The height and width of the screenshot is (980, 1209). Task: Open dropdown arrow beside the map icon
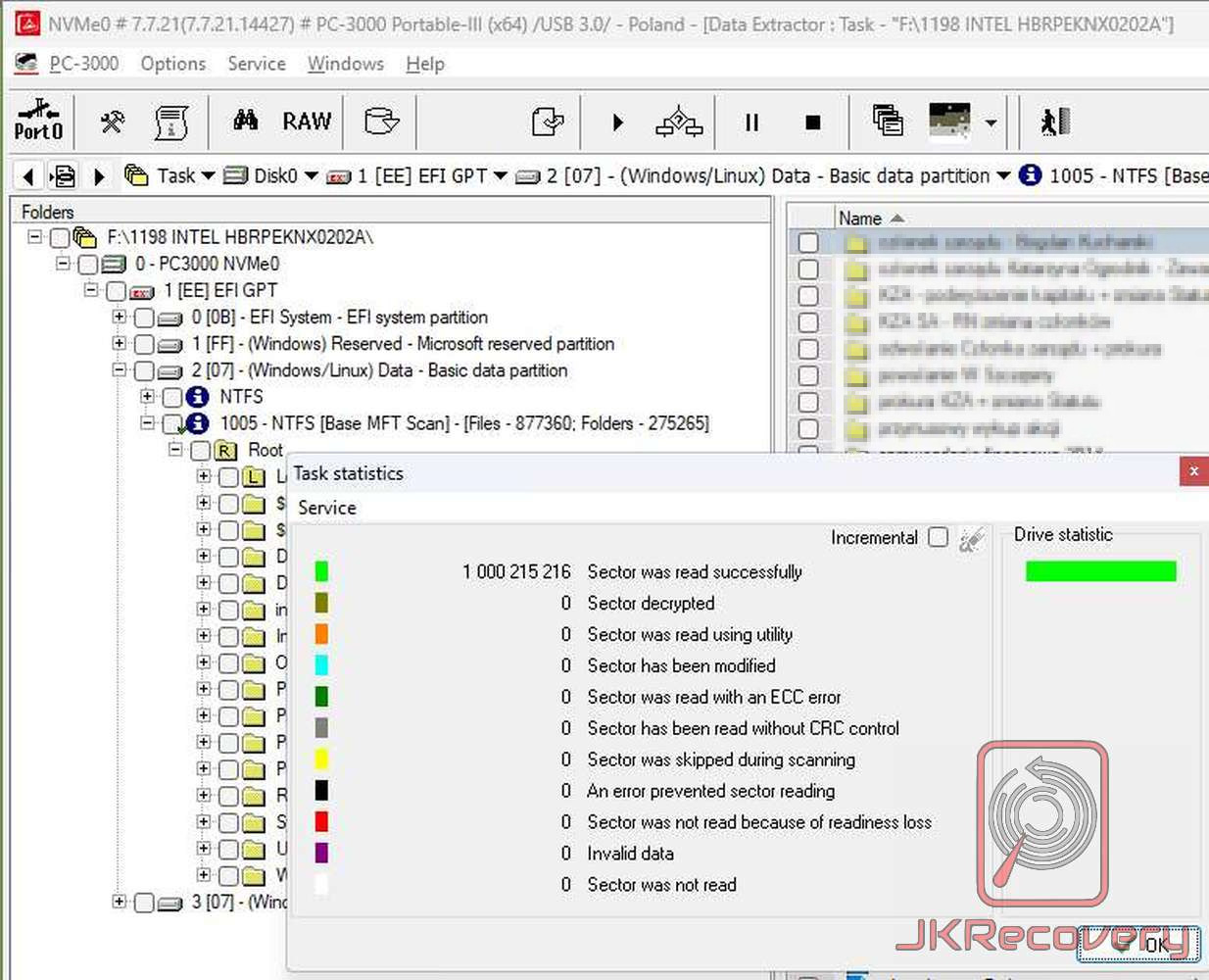click(991, 122)
